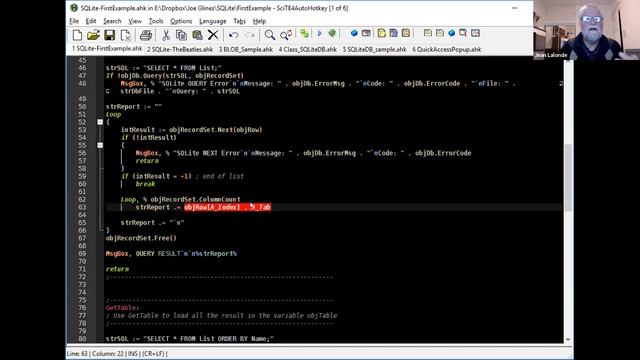Open the Search menu

pyautogui.click(x=112, y=21)
